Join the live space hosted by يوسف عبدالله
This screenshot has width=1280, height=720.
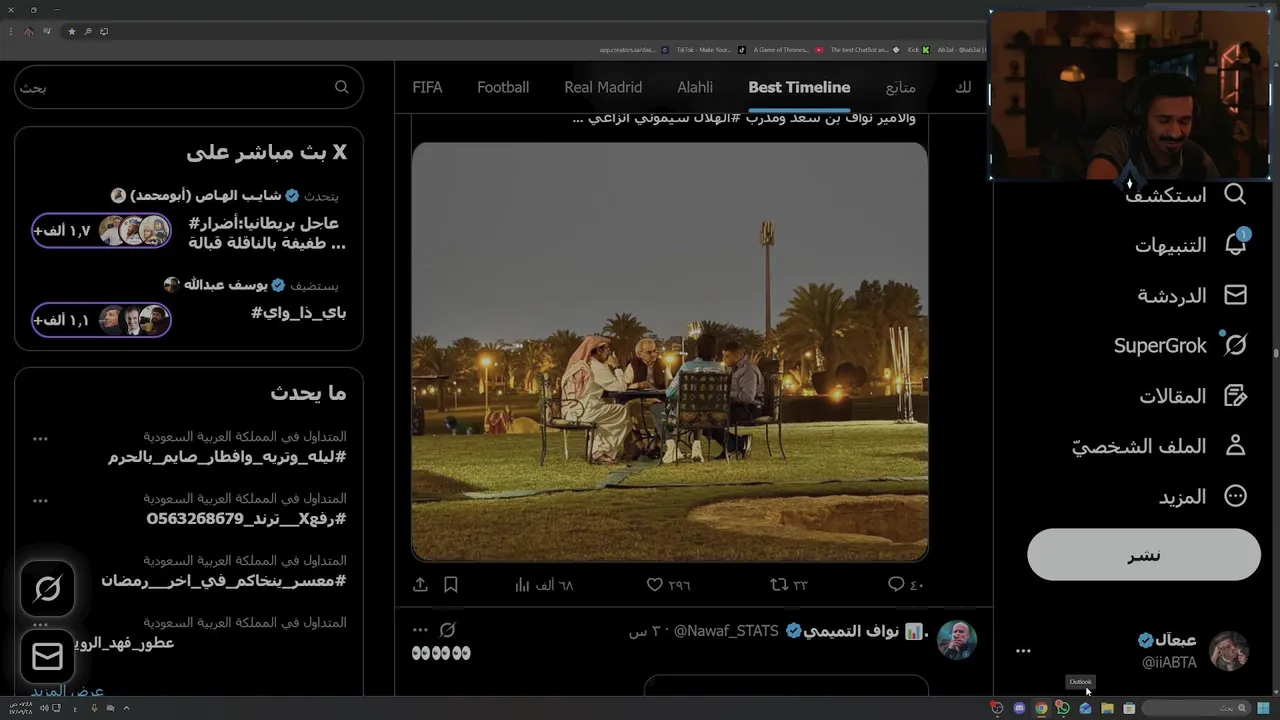click(x=101, y=320)
